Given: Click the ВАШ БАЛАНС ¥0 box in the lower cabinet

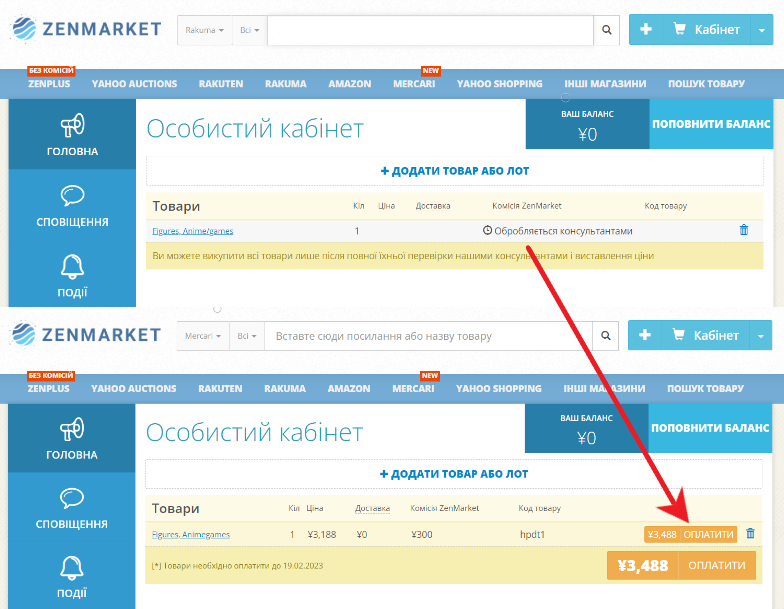Looking at the screenshot, I should [586, 428].
